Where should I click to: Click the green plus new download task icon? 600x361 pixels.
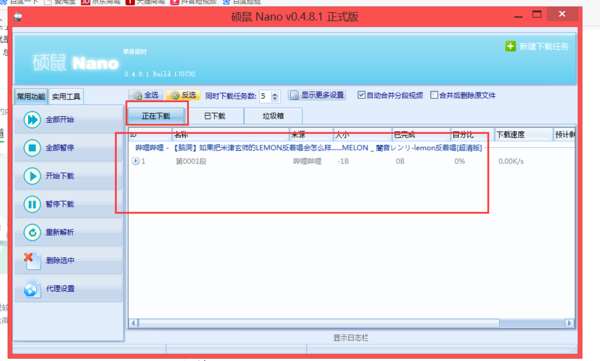pyautogui.click(x=510, y=47)
